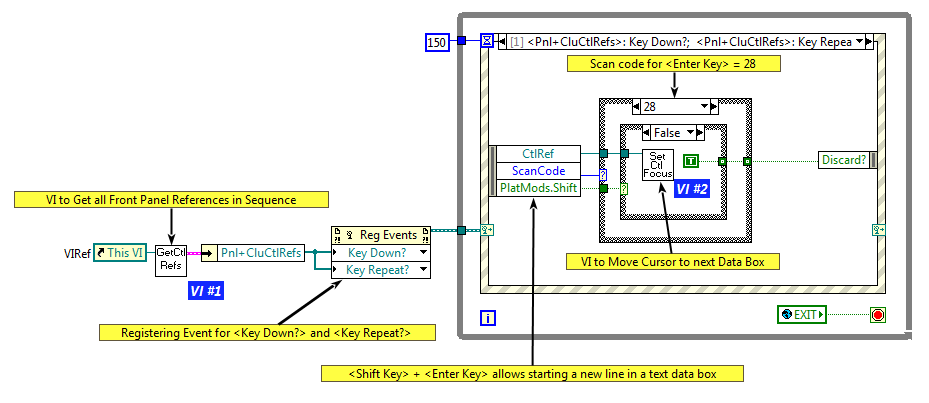Select the Shift Key + Enter Key comment
Image resolution: width=929 pixels, height=403 pixels.
(533, 373)
